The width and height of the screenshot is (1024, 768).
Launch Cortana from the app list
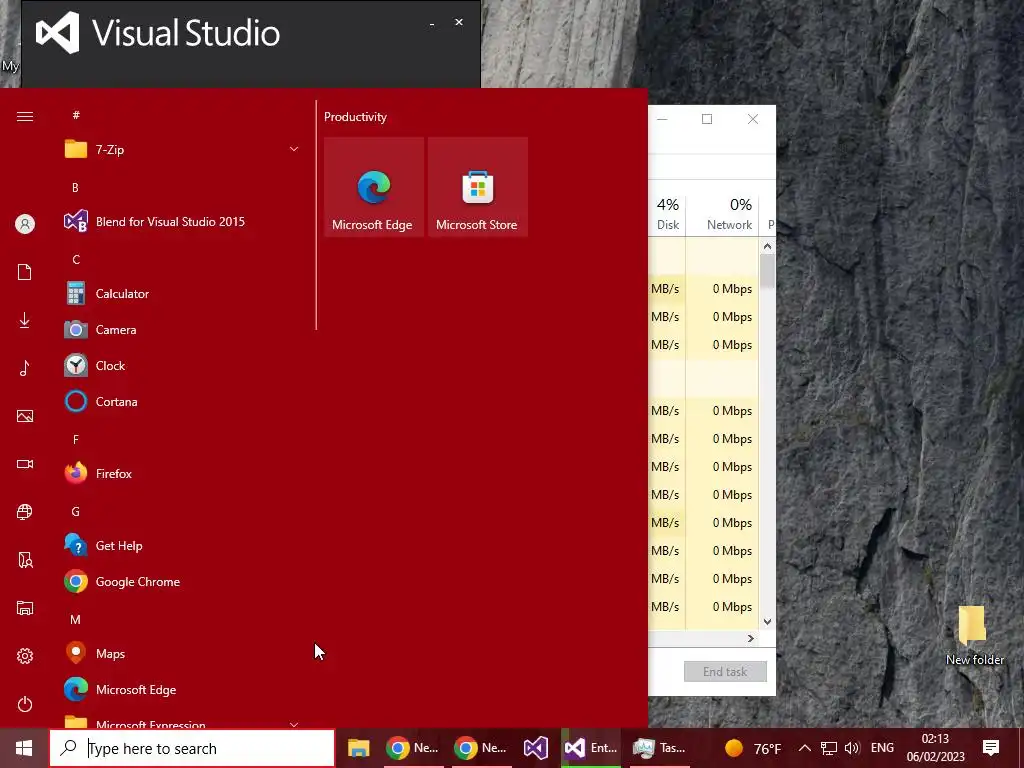pyautogui.click(x=184, y=402)
